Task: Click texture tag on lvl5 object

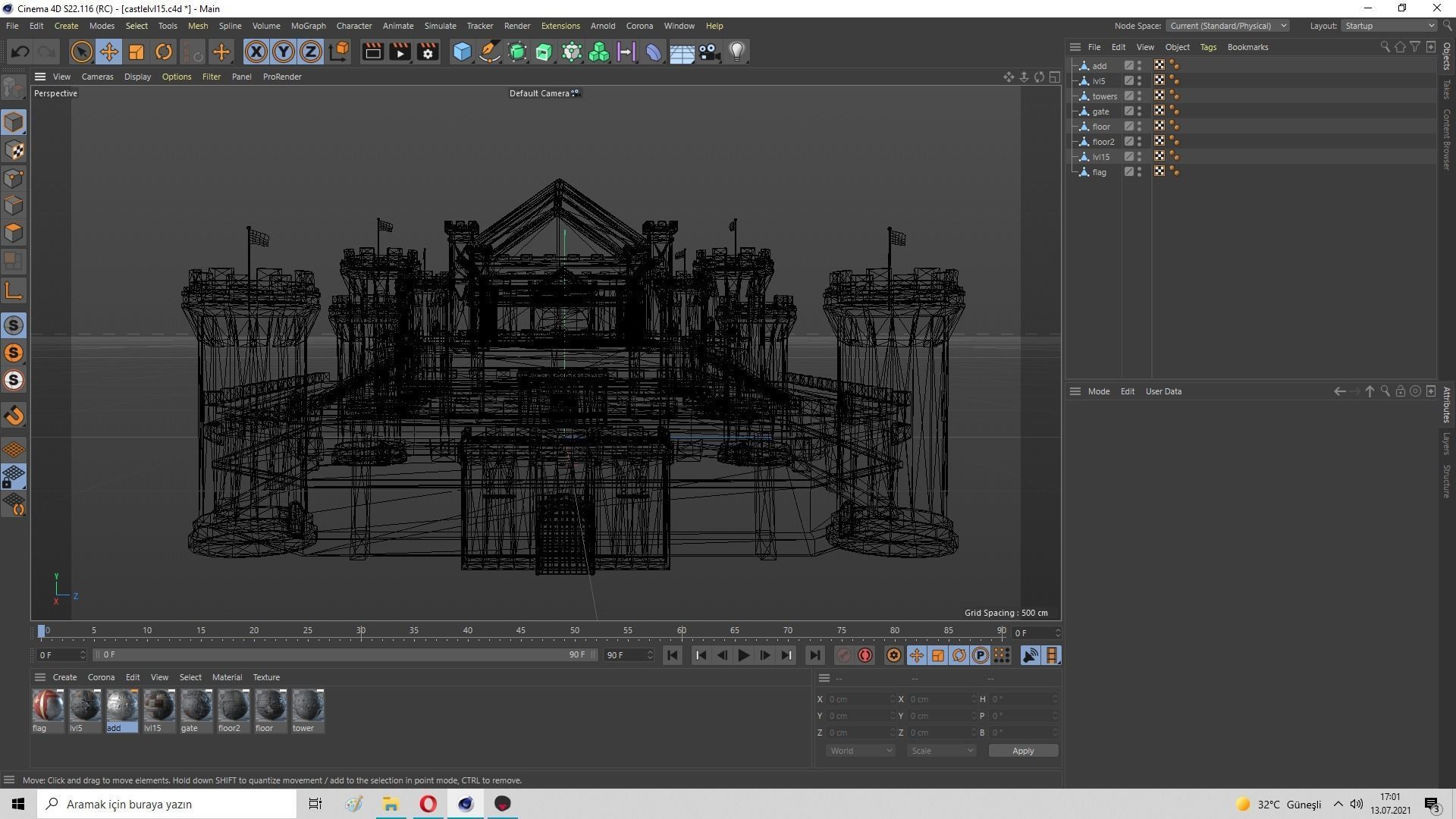Action: pos(1159,80)
